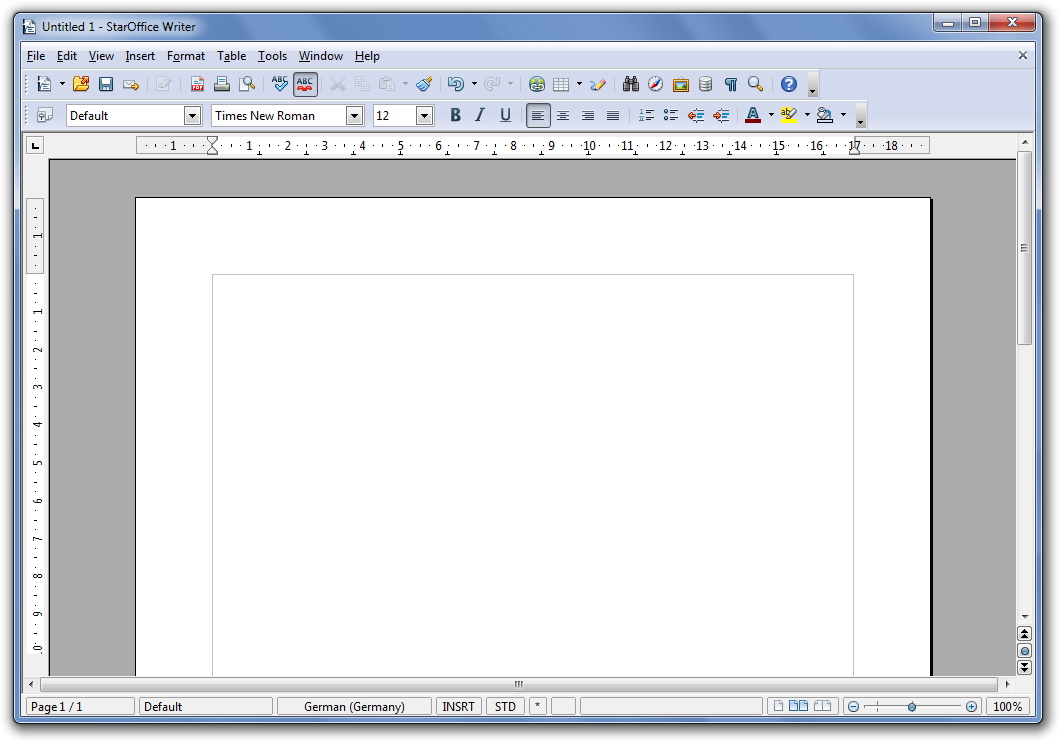Open the Font Color dropdown arrow
The height and width of the screenshot is (743, 1061).
coord(771,116)
